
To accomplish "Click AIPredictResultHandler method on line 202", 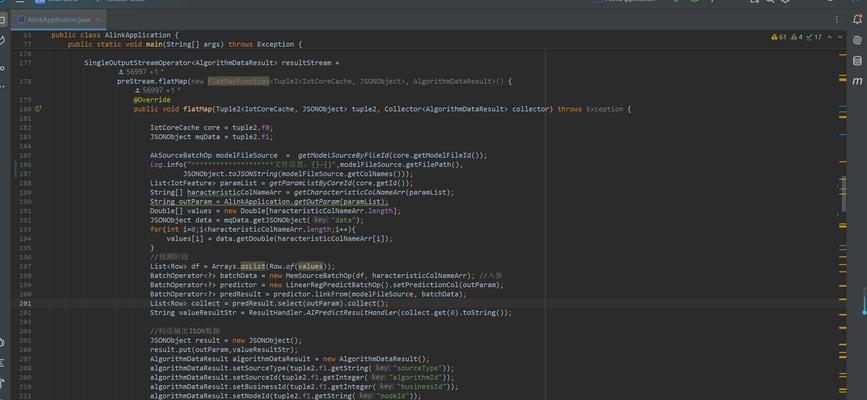I will point(351,313).
